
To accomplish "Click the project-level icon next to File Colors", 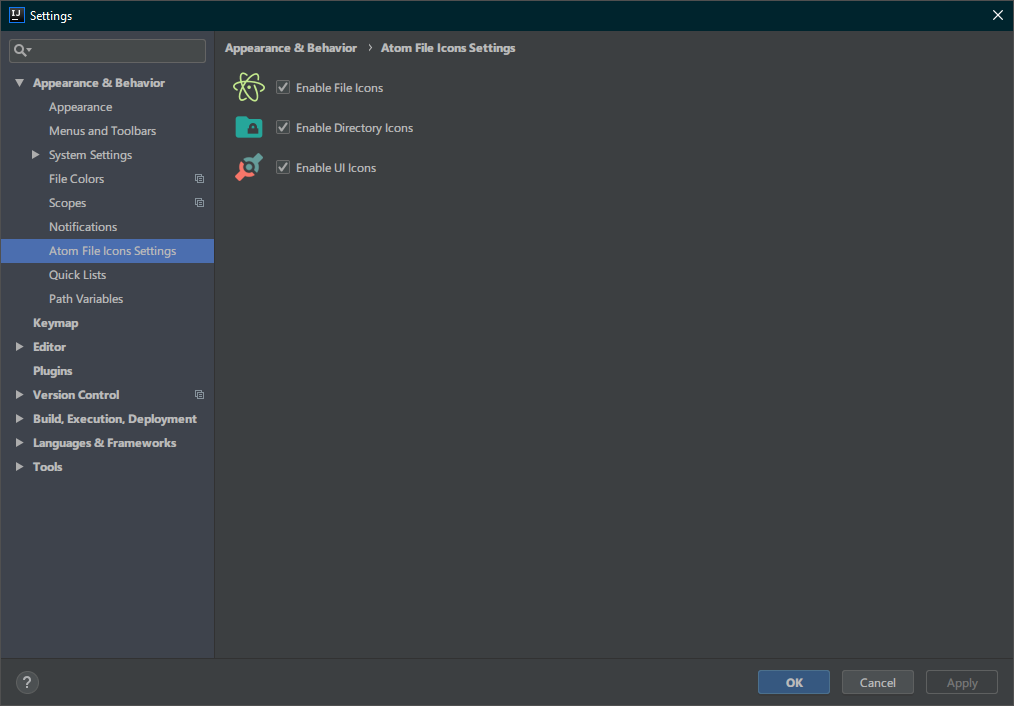I will point(199,179).
